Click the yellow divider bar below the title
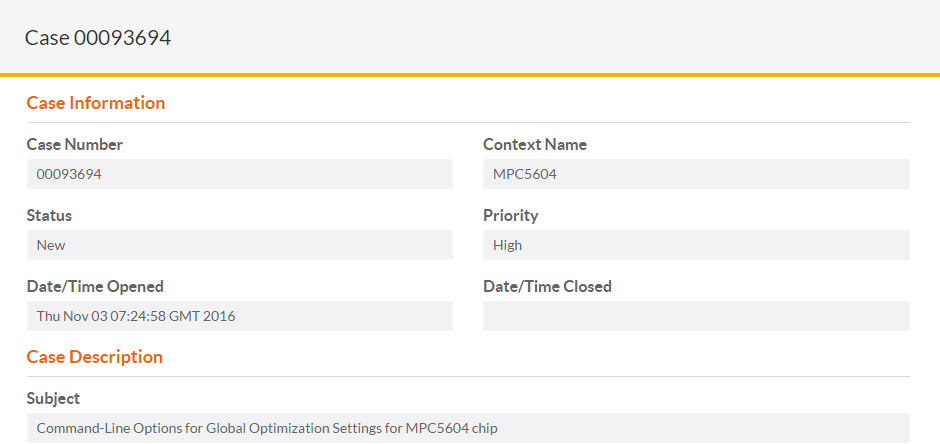Viewport: 940px width, 444px height. tap(470, 75)
